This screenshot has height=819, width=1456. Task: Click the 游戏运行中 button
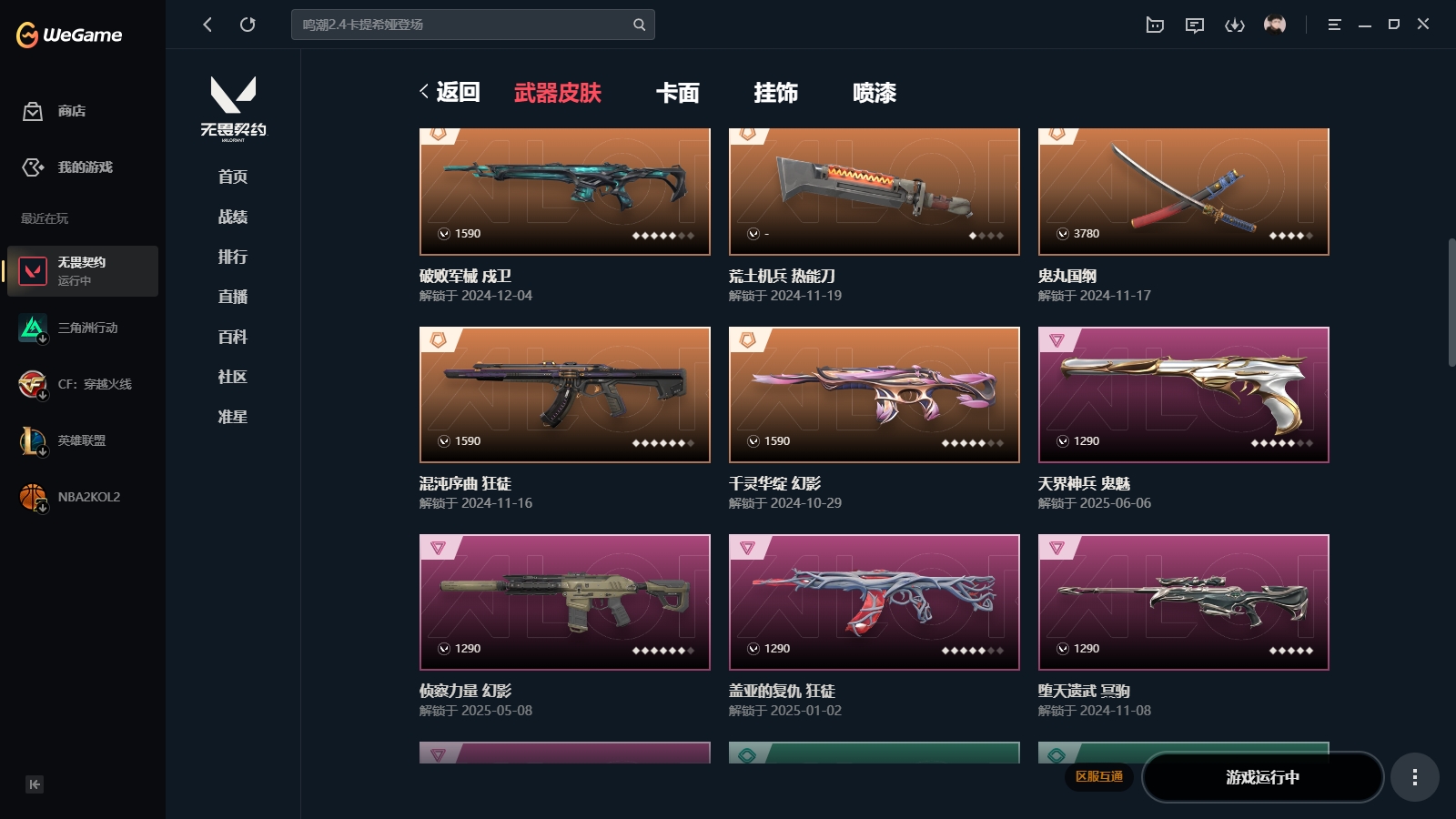(1262, 777)
